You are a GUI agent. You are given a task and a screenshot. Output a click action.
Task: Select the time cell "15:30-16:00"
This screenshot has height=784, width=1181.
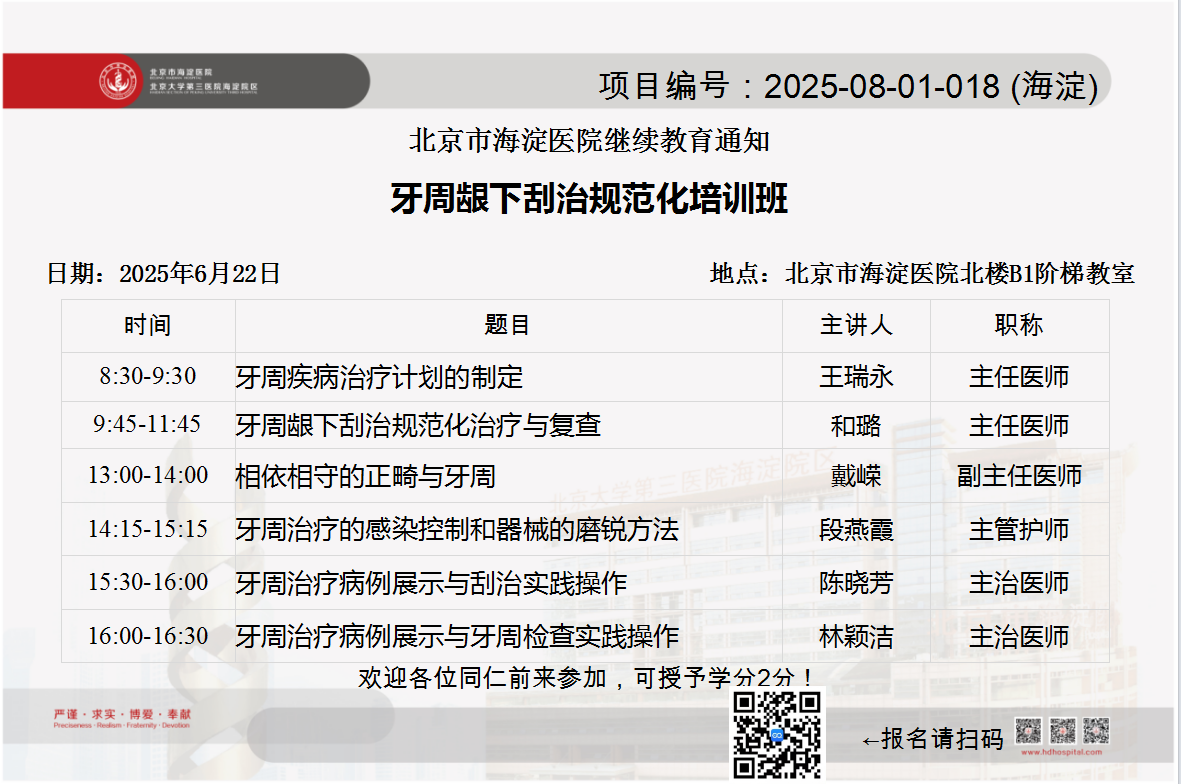click(148, 582)
